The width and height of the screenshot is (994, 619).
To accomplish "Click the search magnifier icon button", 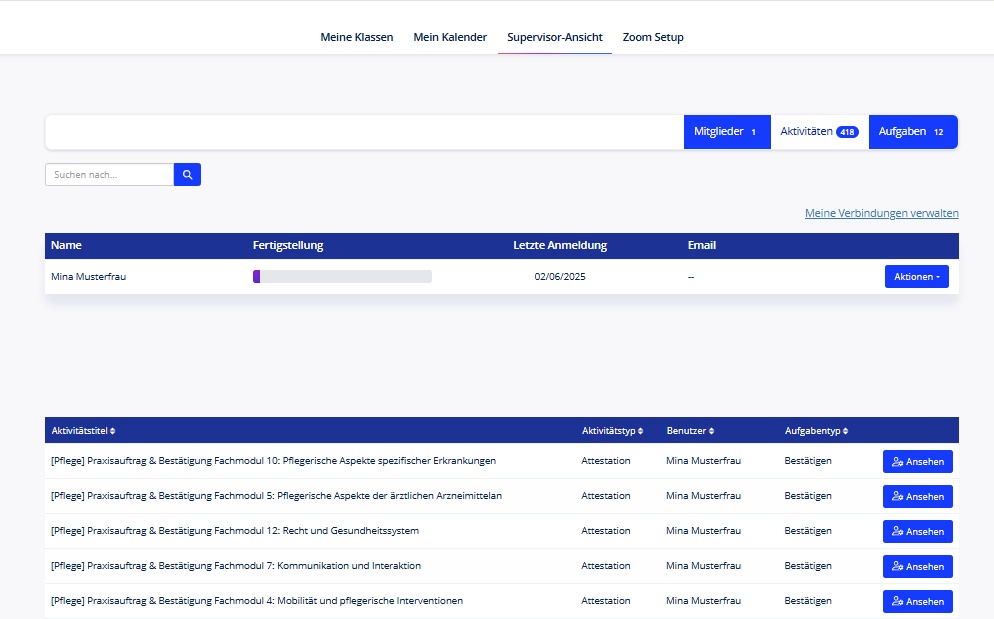I will click(187, 175).
